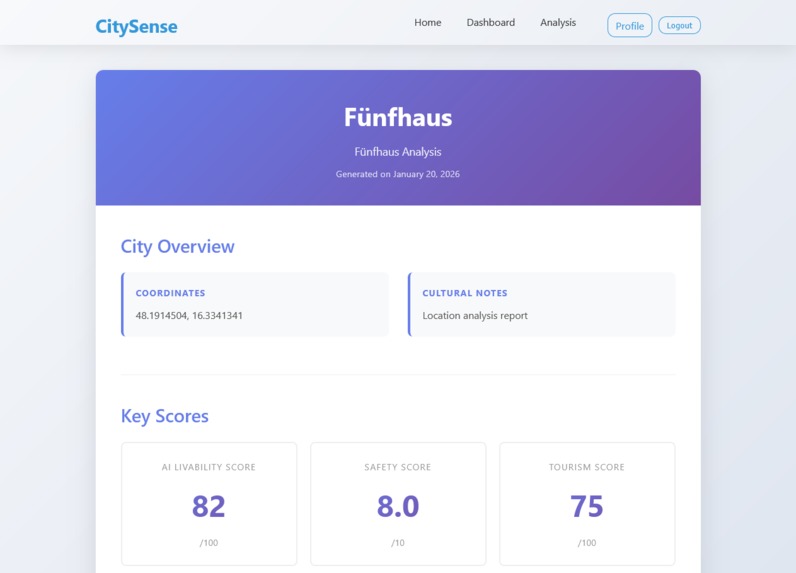This screenshot has width=796, height=573.
Task: Click the safety score value 8.0
Action: tap(398, 506)
